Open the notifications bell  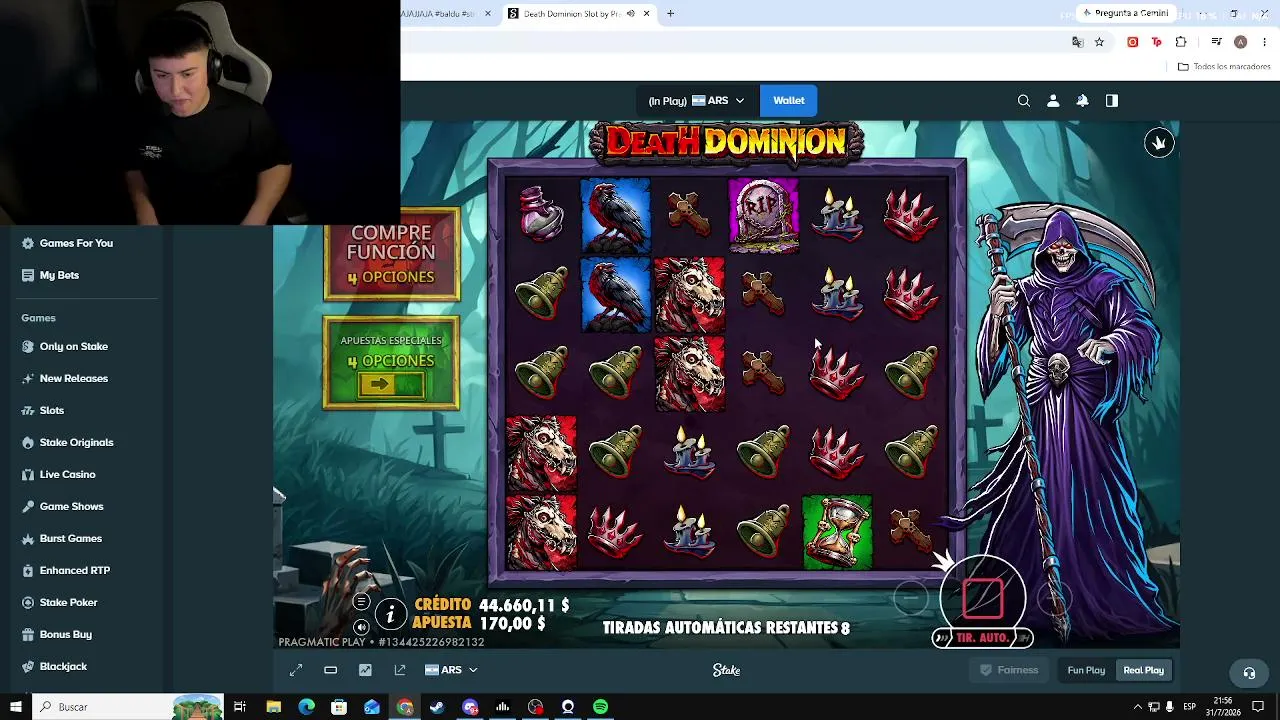click(1082, 100)
